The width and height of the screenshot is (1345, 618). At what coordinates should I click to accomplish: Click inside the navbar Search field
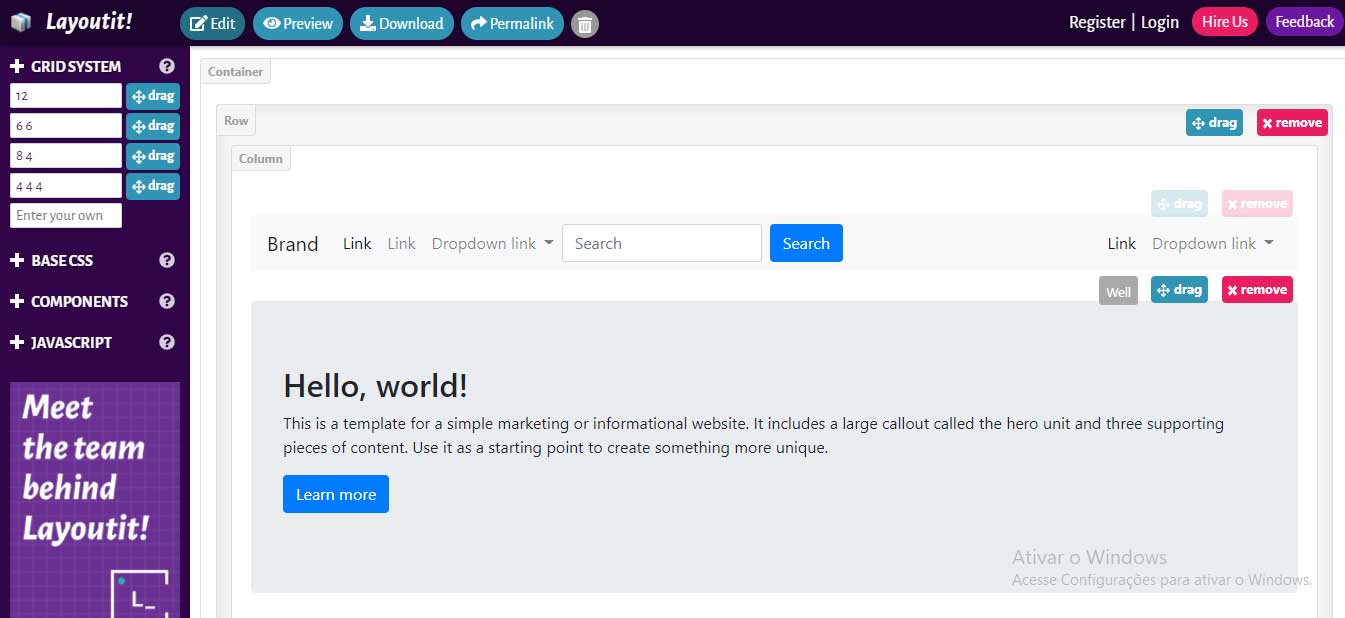point(661,243)
